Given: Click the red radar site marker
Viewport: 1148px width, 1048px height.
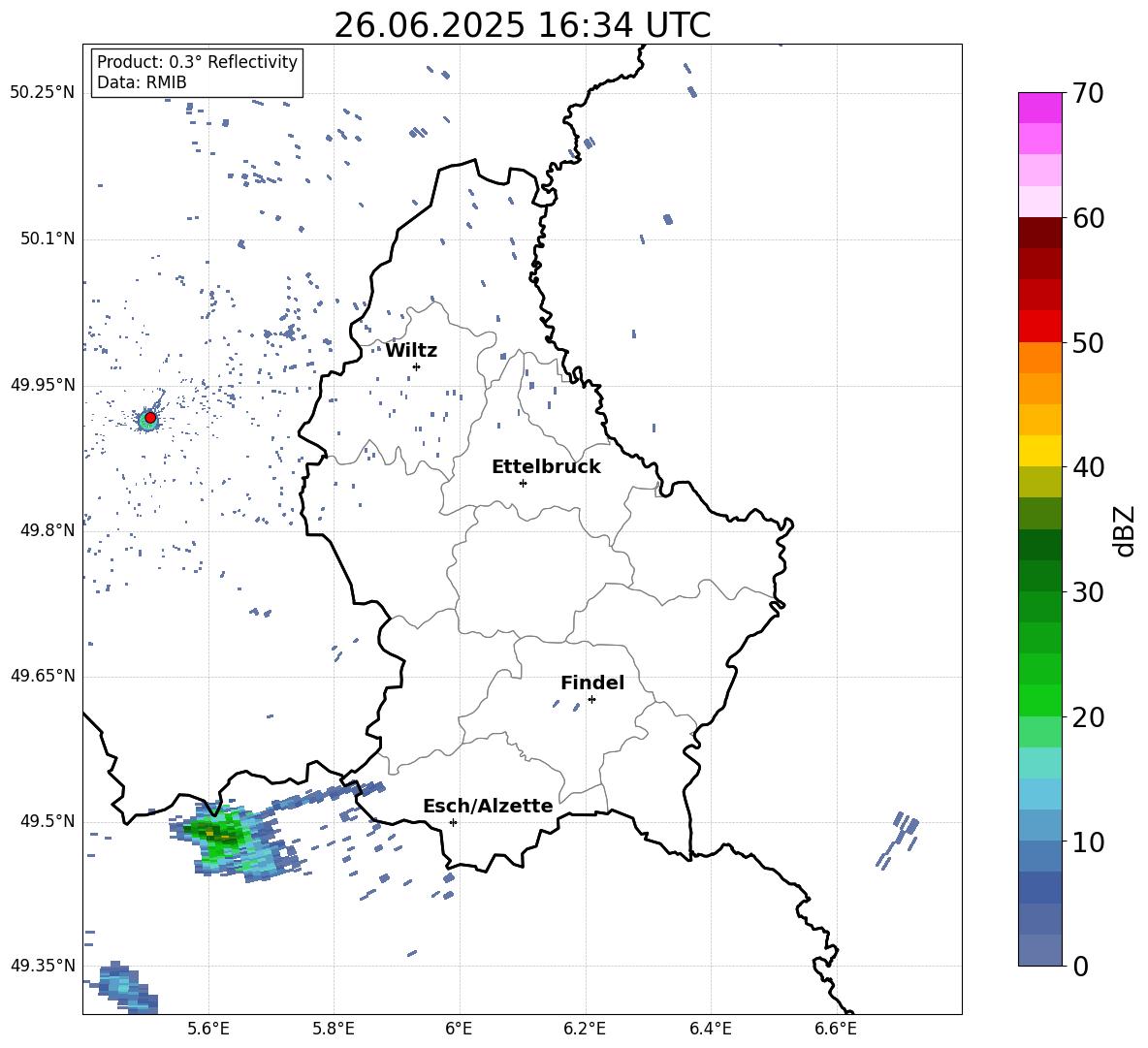Looking at the screenshot, I should click(150, 418).
